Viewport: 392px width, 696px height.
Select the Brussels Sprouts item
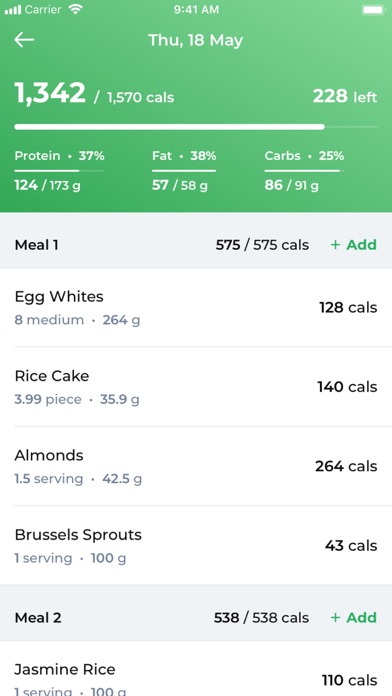pos(196,545)
